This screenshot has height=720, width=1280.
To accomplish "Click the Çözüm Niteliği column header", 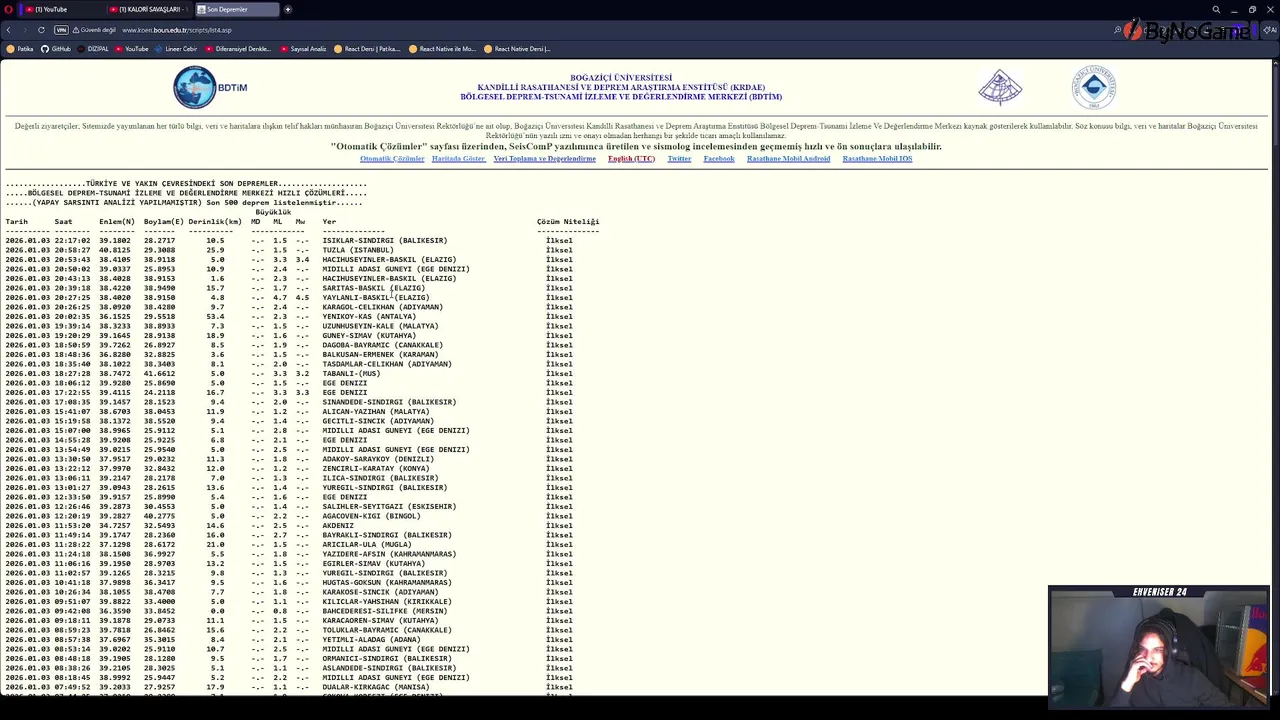I will [x=568, y=222].
